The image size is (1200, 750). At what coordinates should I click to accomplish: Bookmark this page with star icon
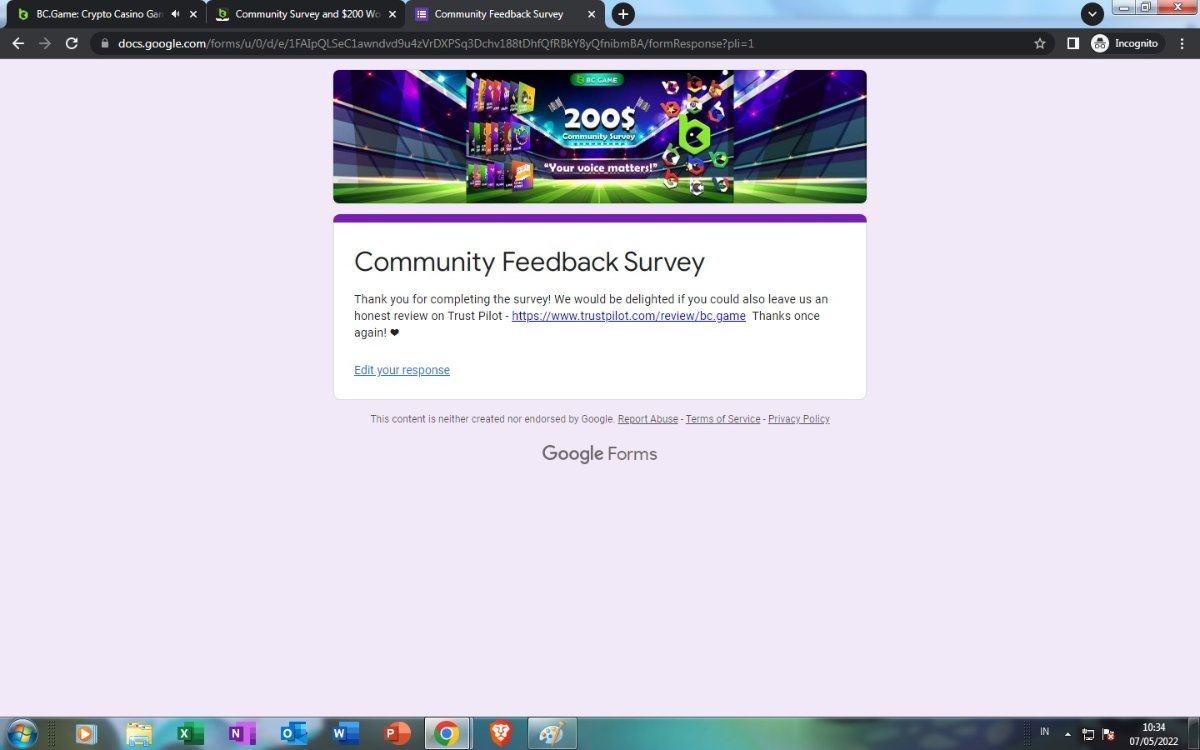pyautogui.click(x=1040, y=44)
